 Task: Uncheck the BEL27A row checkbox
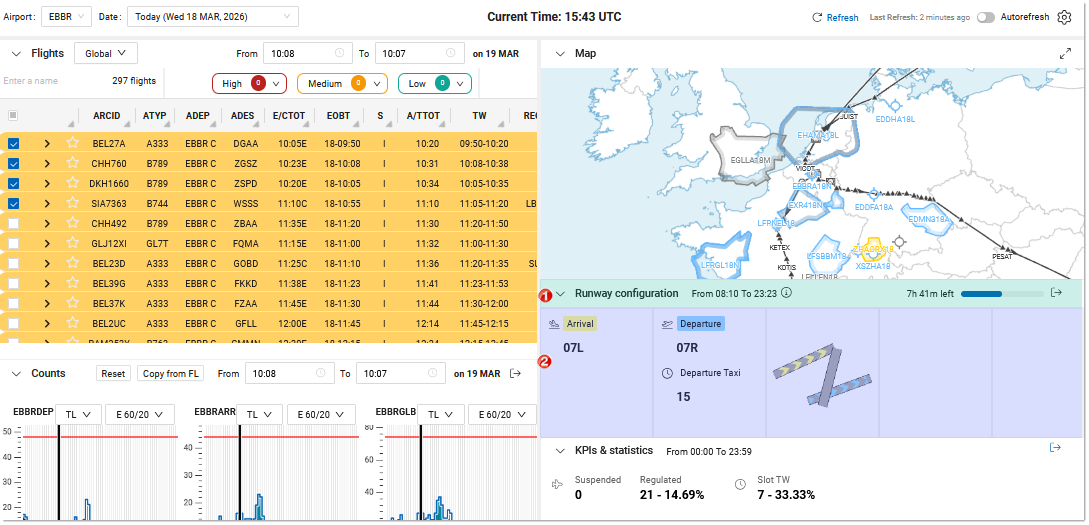coord(13,143)
